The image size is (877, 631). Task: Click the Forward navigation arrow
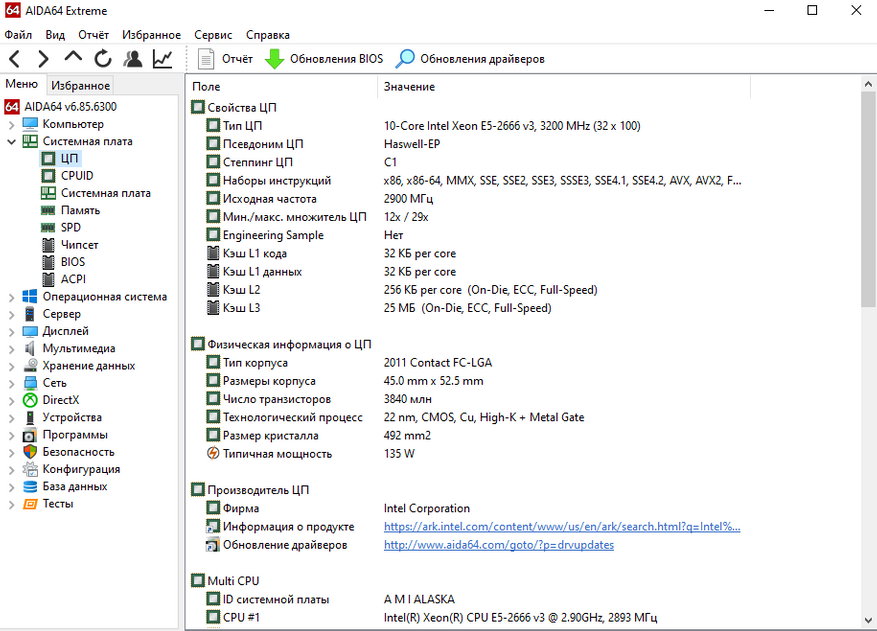coord(43,59)
